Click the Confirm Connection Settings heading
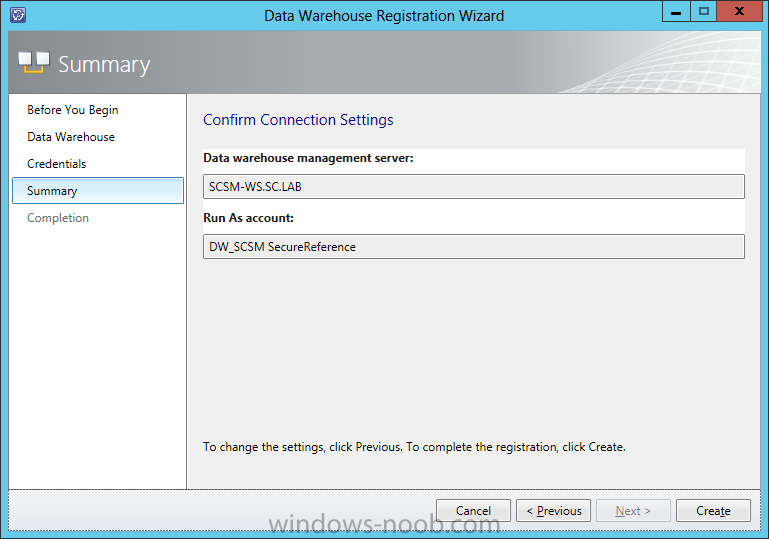 coord(298,120)
